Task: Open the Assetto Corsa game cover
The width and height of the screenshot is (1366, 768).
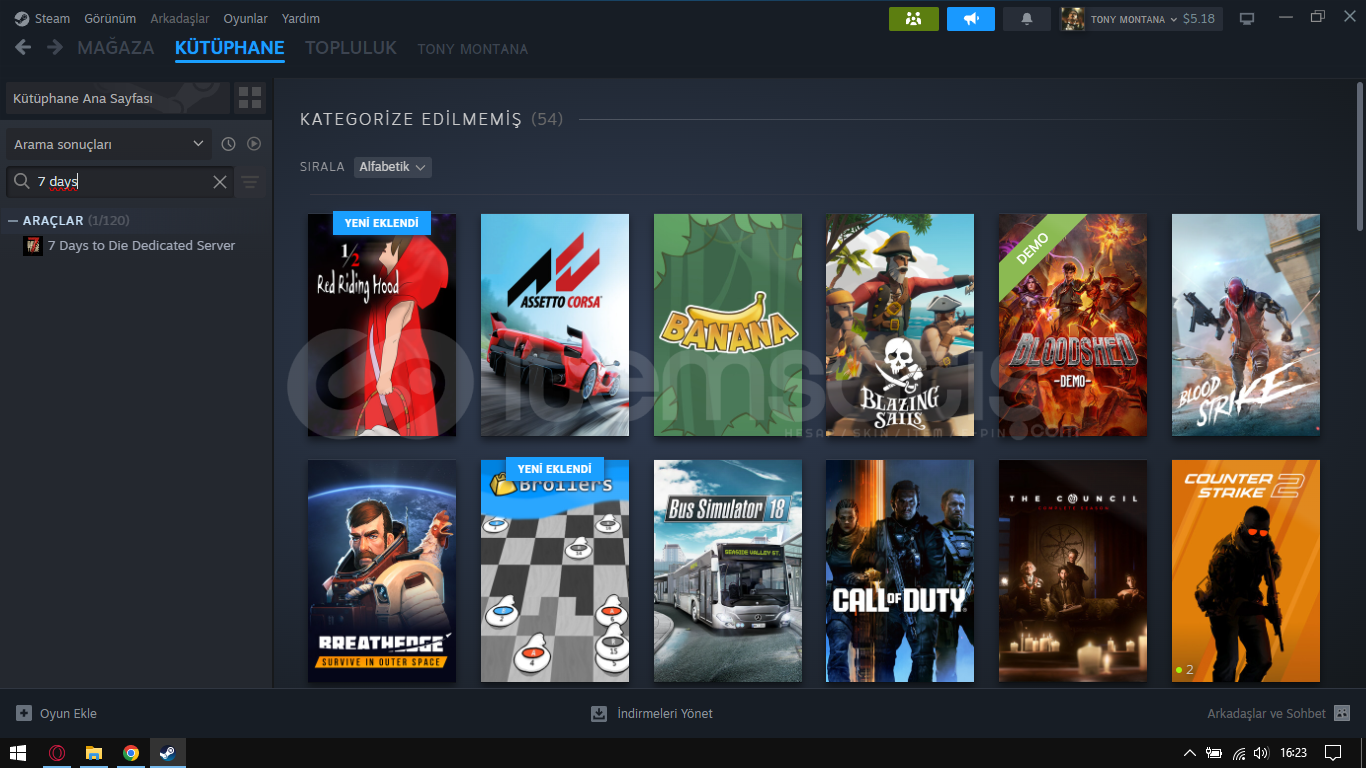Action: (x=555, y=325)
